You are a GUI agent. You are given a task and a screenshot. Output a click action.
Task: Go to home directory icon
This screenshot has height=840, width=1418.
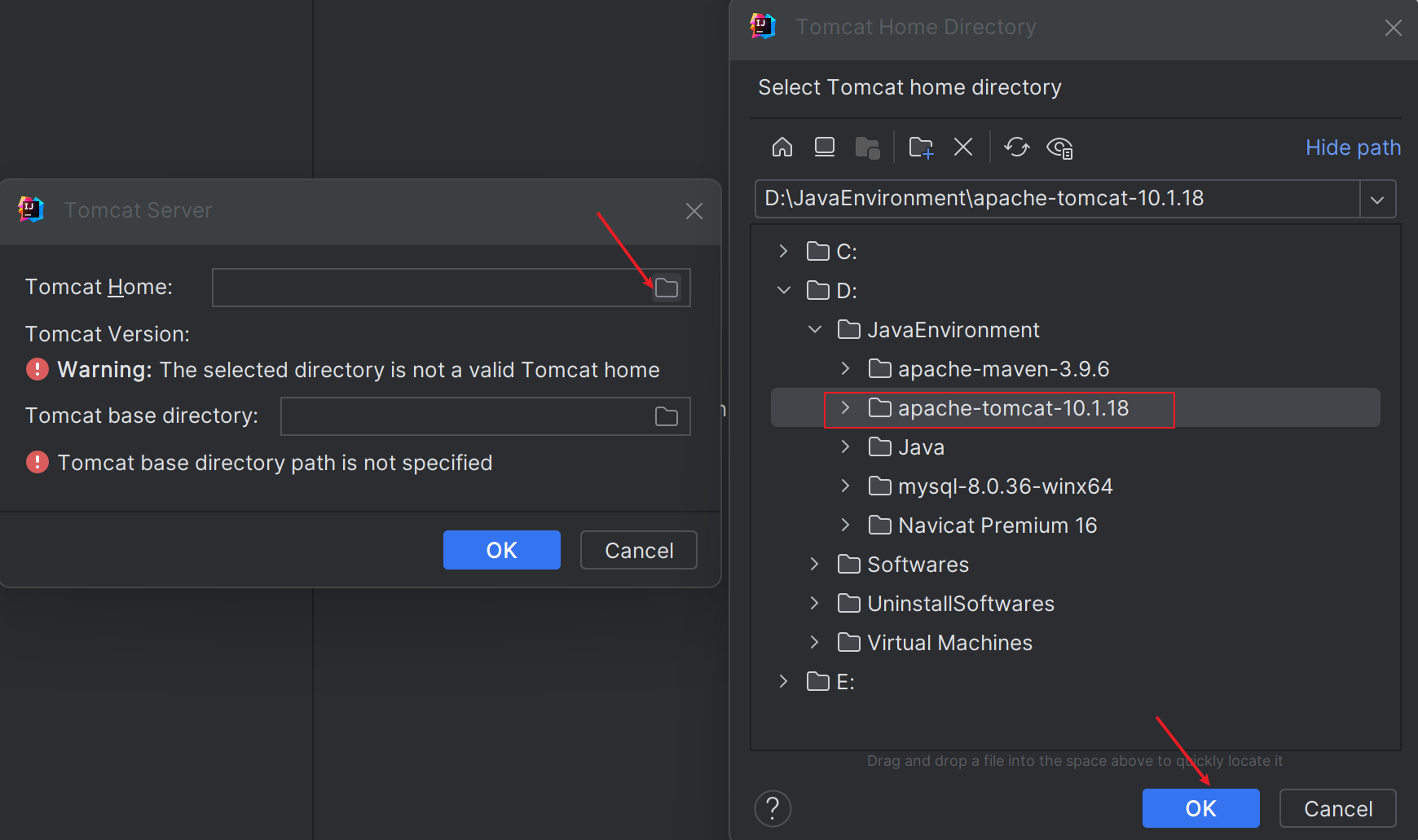pyautogui.click(x=782, y=147)
